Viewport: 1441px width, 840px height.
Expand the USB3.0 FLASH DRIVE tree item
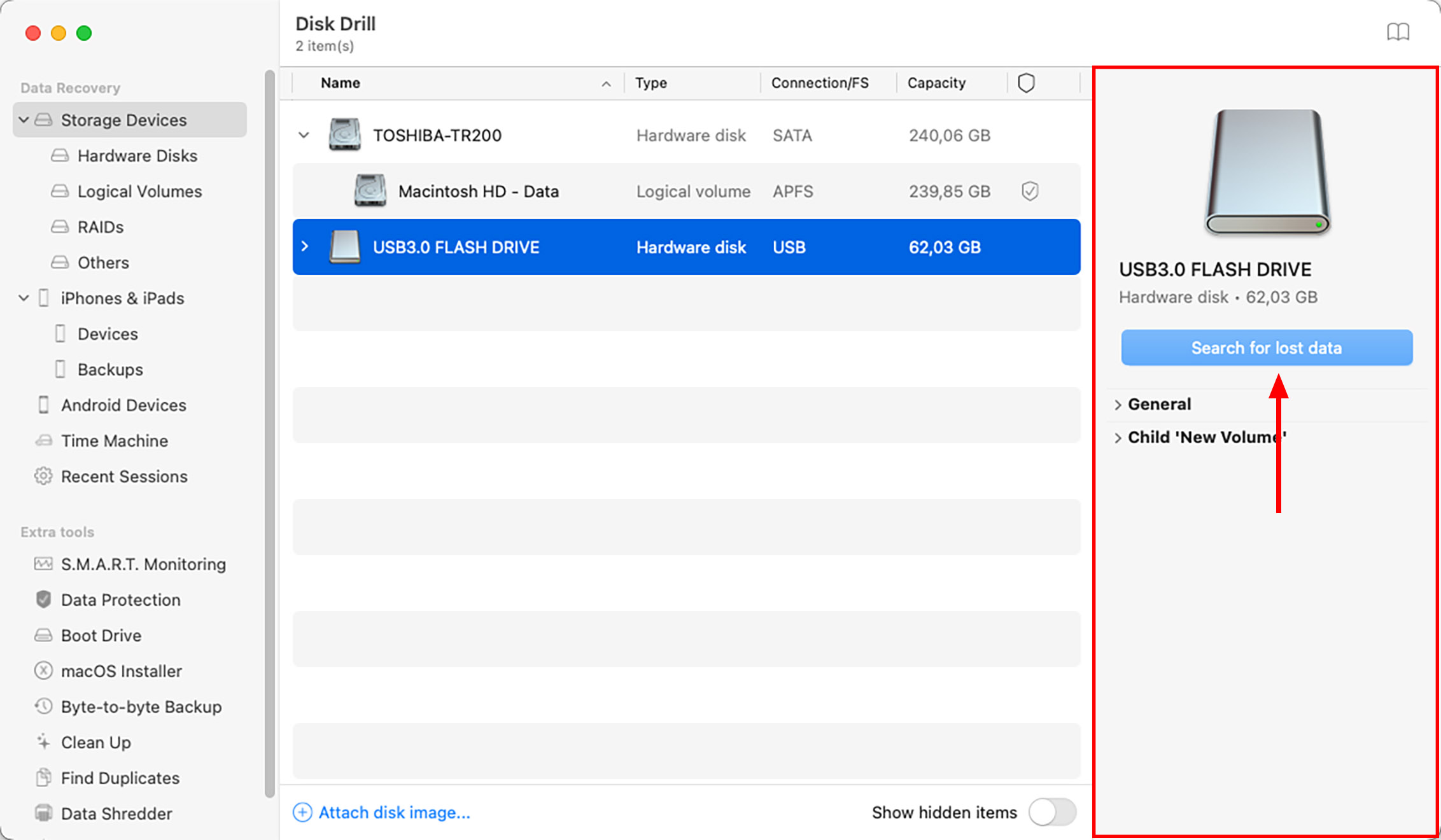point(305,247)
